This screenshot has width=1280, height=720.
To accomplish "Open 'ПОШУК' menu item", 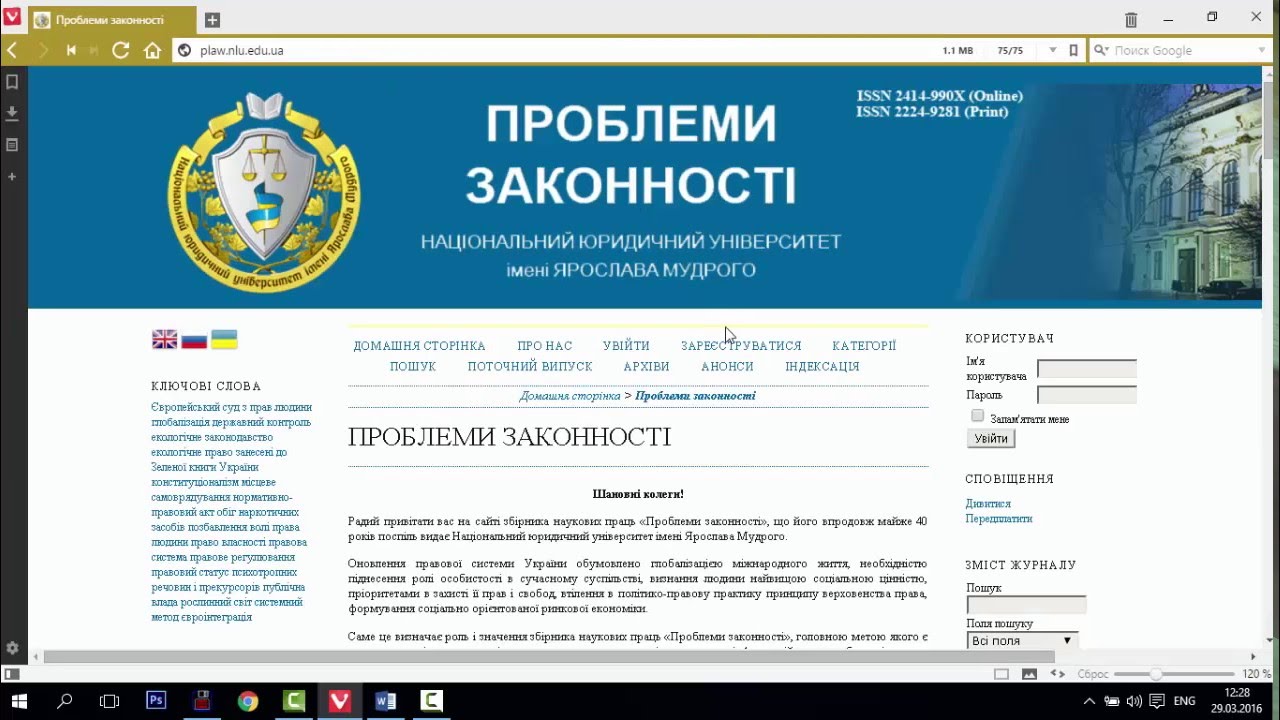I will (413, 367).
